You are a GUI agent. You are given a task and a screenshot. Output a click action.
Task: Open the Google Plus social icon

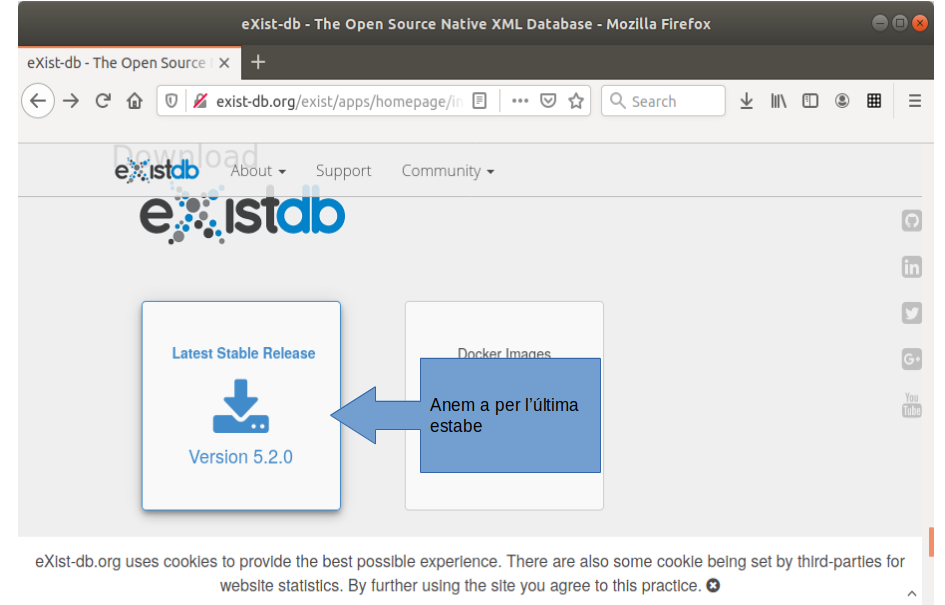click(911, 359)
